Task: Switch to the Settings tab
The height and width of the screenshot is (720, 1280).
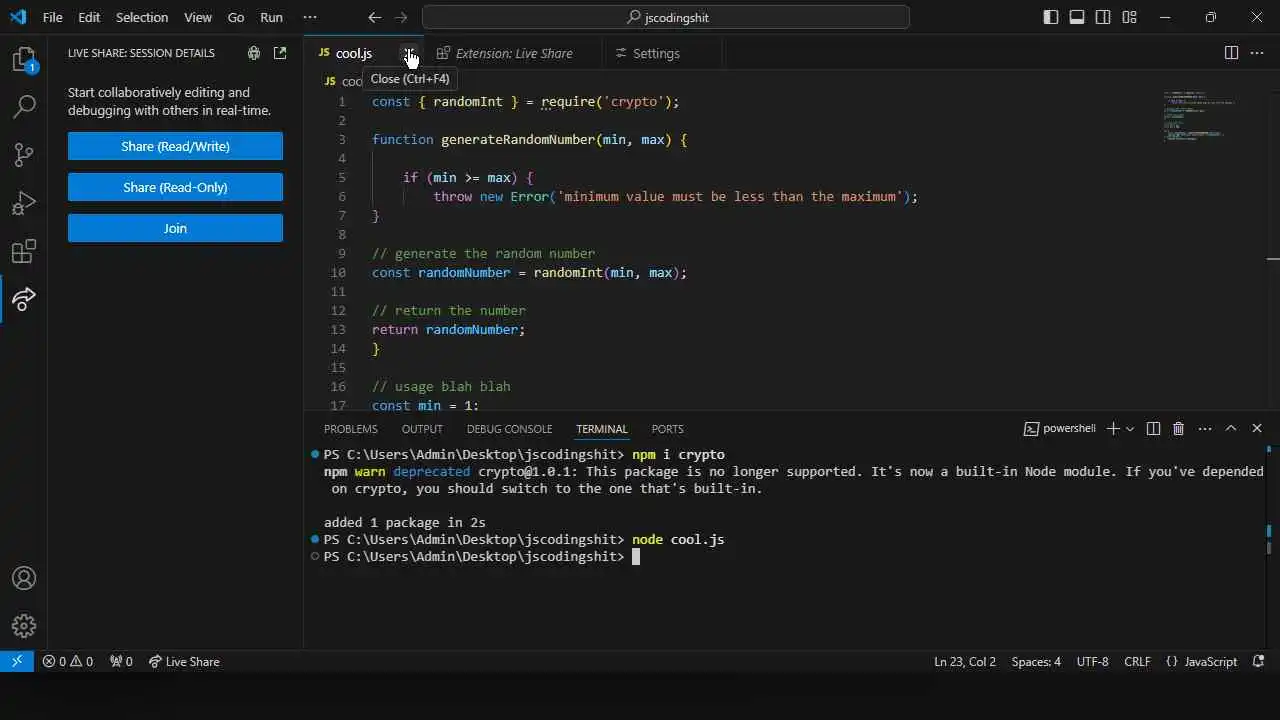Action: 656,53
